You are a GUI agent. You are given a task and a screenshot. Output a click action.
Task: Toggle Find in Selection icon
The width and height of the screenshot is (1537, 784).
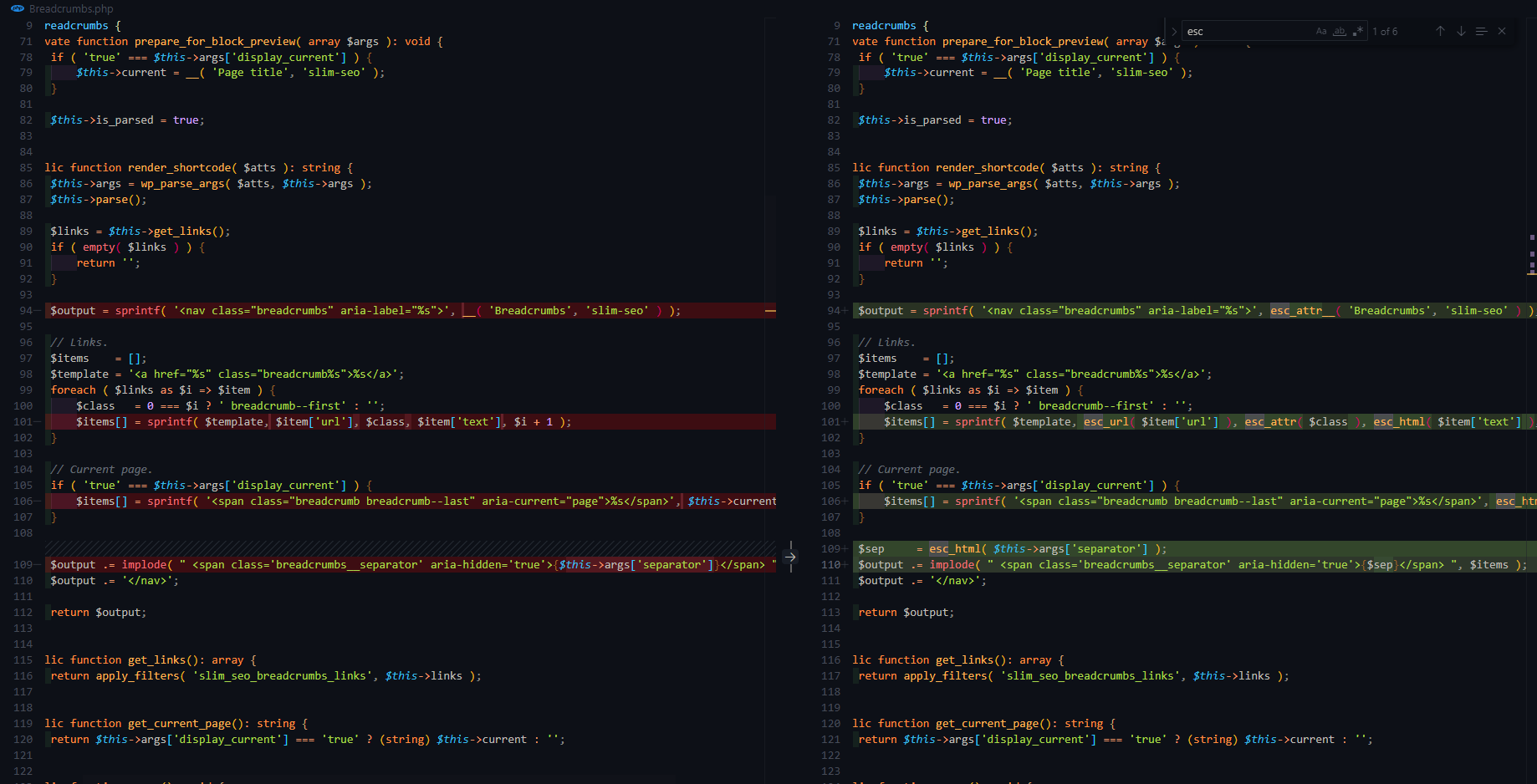[1481, 32]
